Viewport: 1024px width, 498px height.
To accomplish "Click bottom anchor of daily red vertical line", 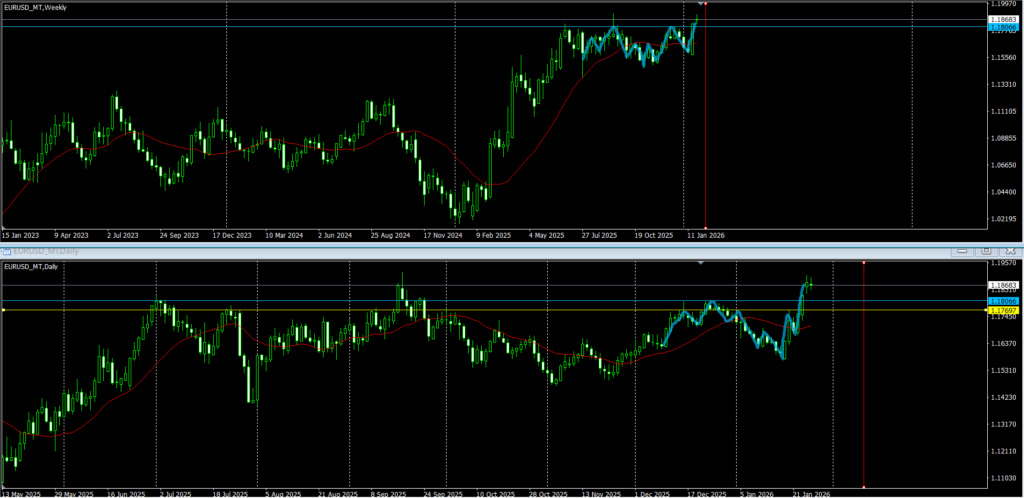I will tap(863, 487).
